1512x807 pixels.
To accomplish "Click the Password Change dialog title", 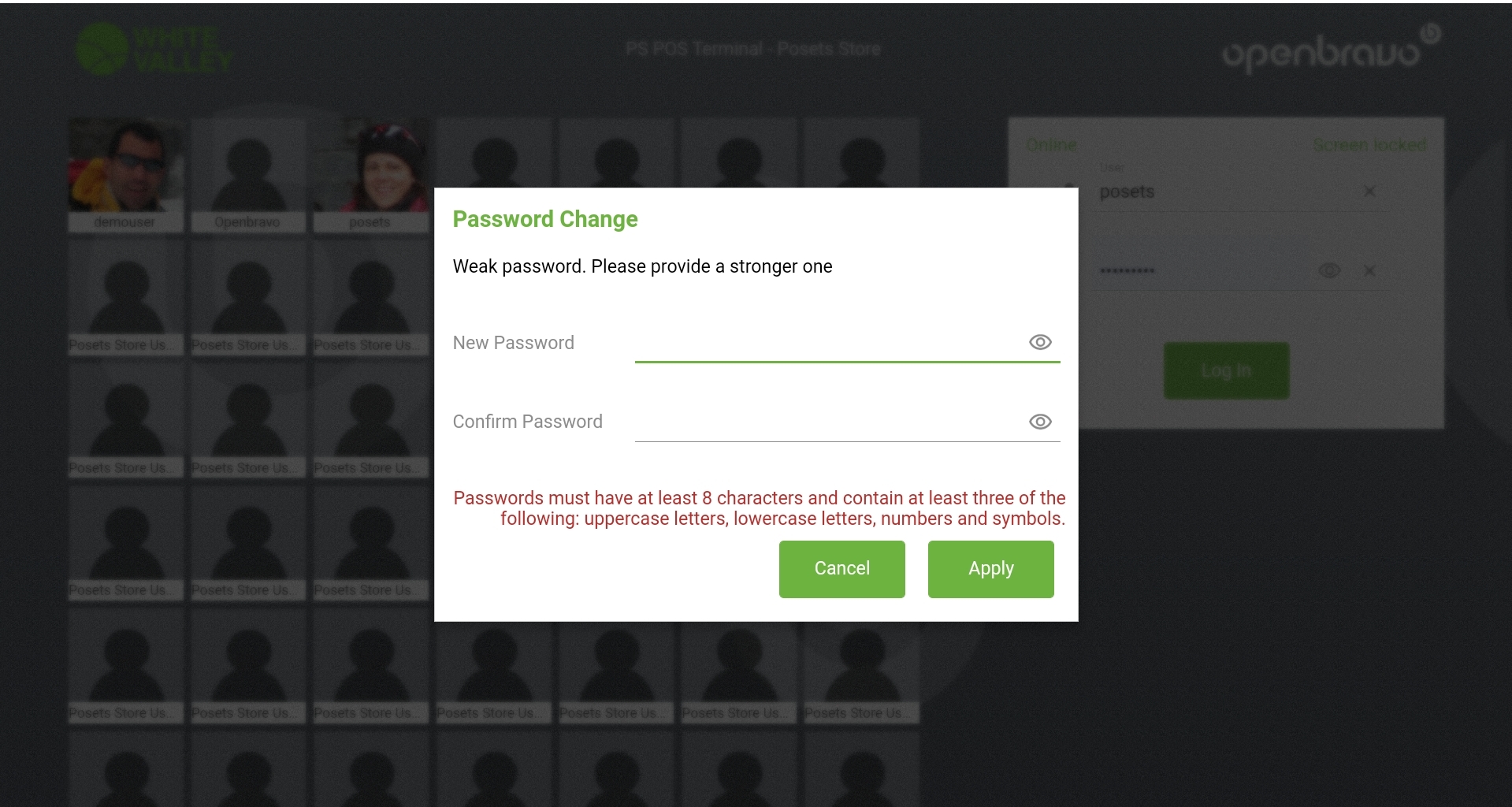I will [545, 219].
